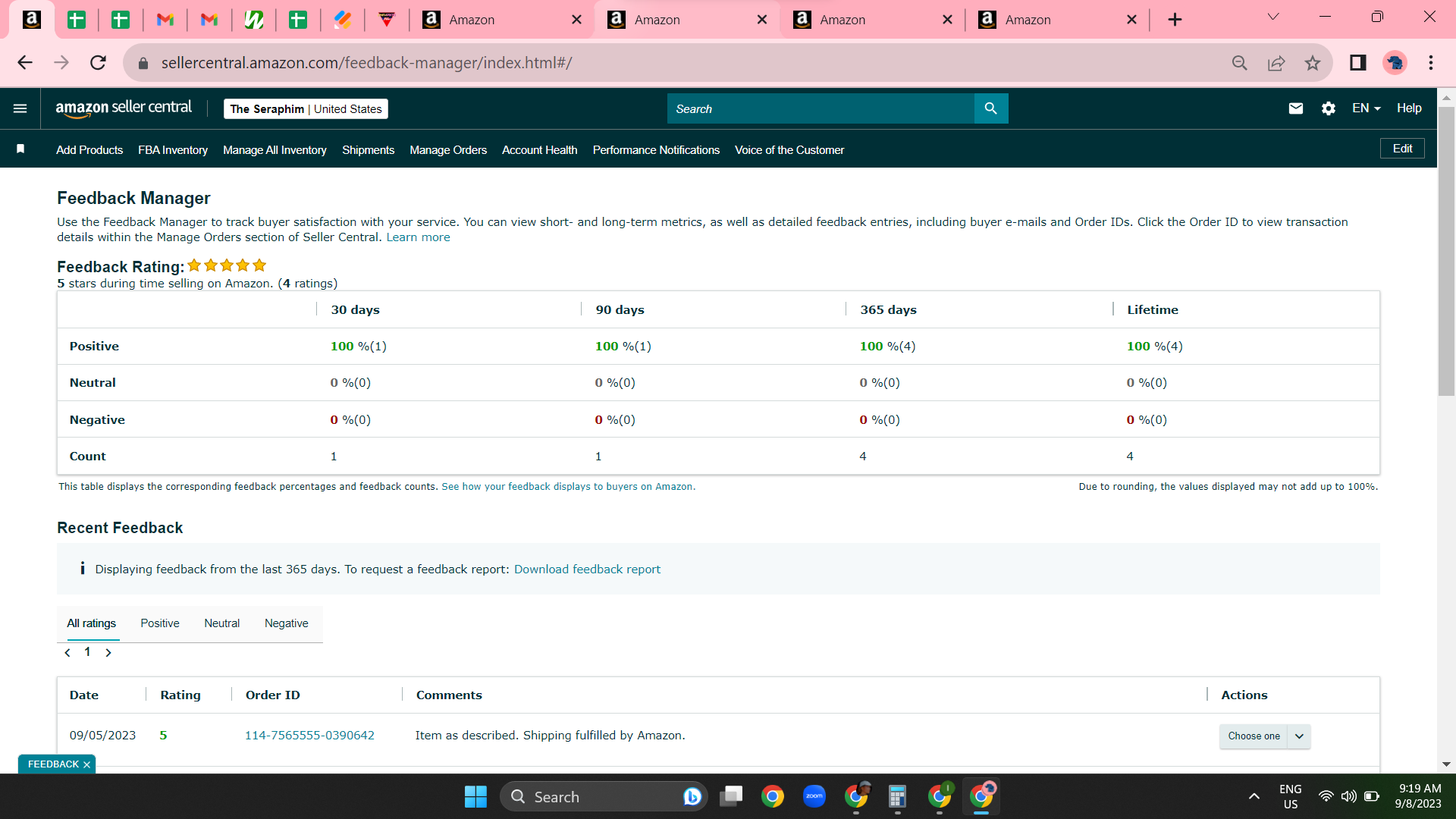The height and width of the screenshot is (819, 1456).
Task: Open Shipments menu item
Action: click(368, 150)
